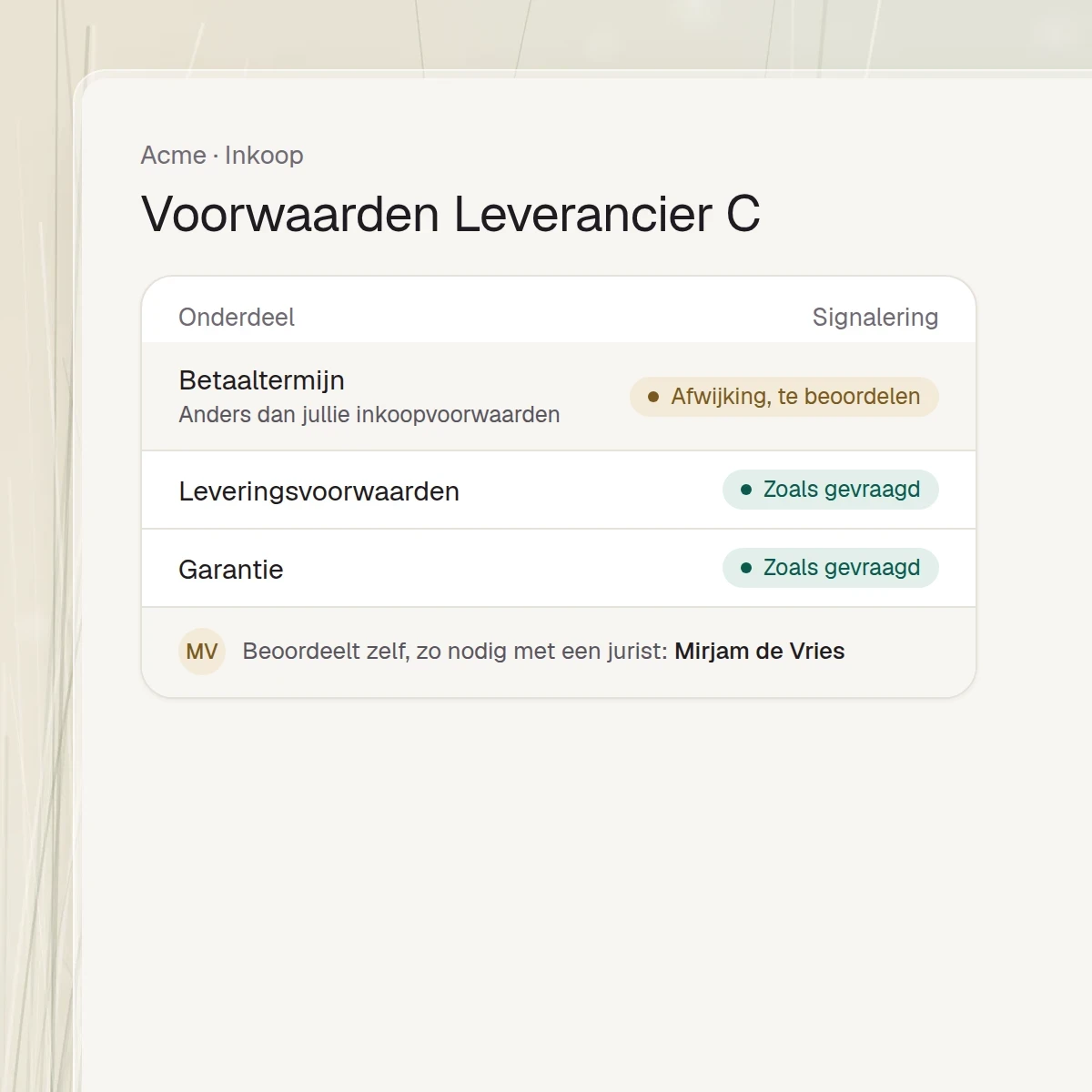This screenshot has width=1092, height=1092.
Task: Click the name Mirjam de Vries
Action: pyautogui.click(x=760, y=652)
